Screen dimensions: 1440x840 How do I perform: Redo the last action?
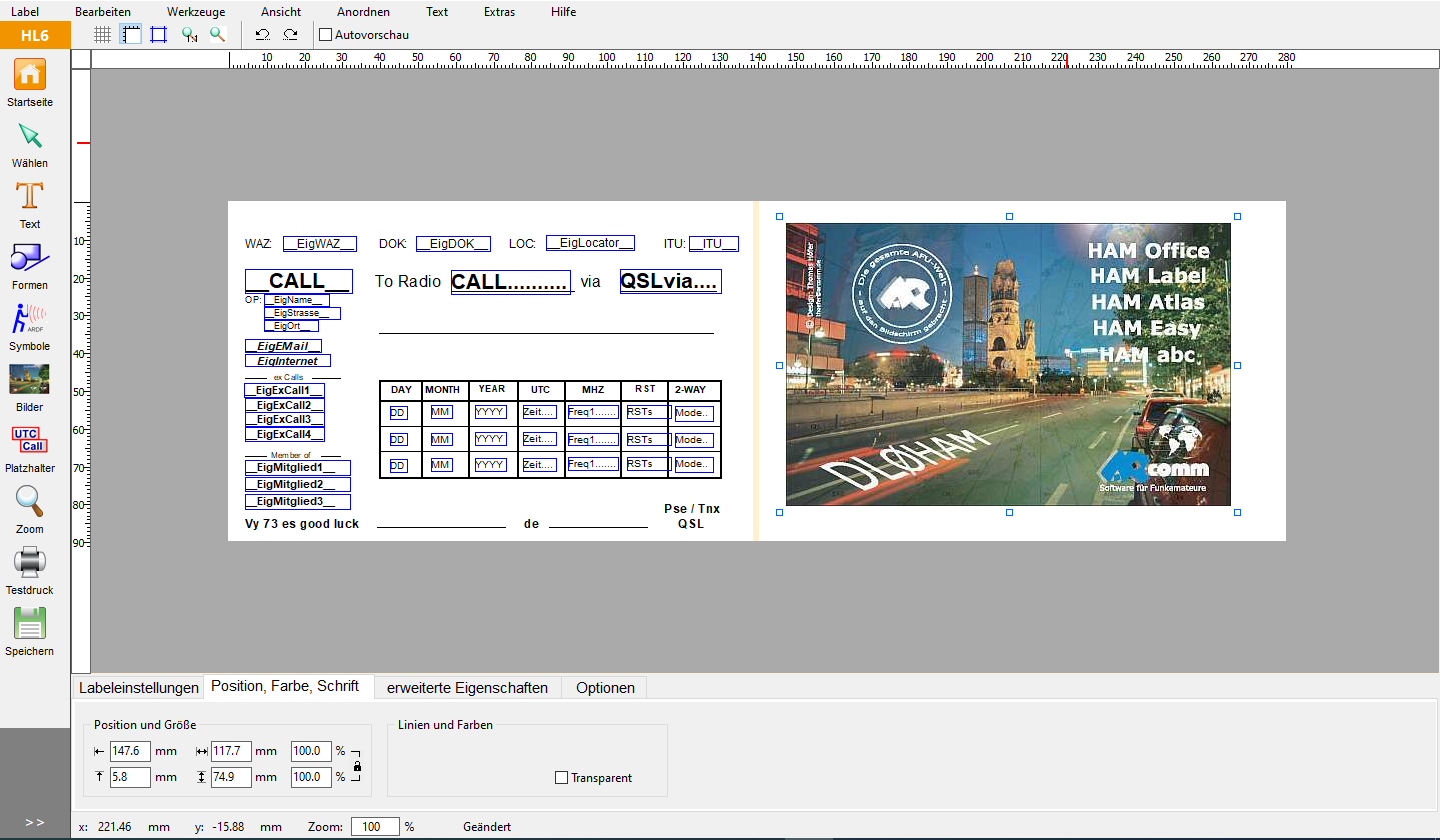pos(290,34)
